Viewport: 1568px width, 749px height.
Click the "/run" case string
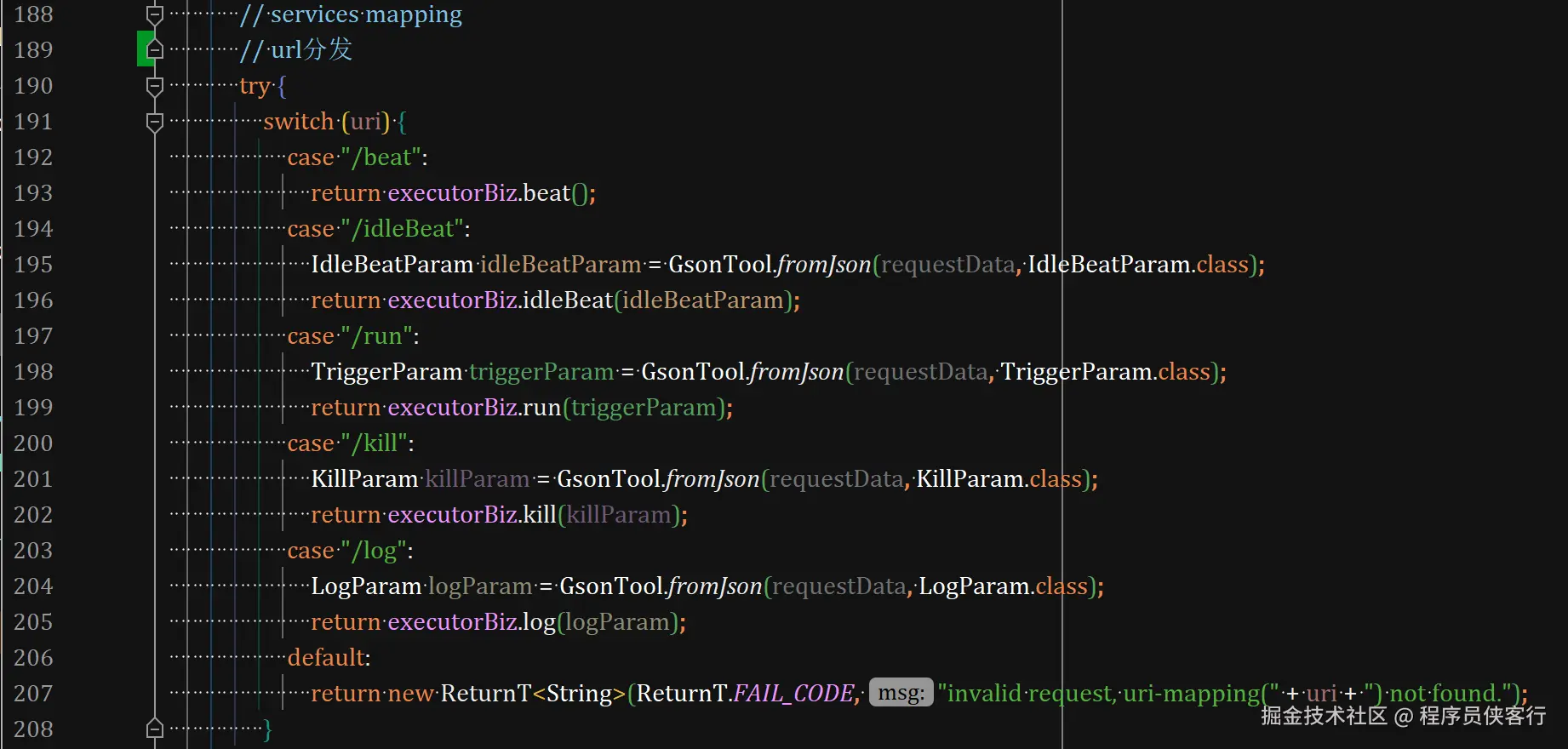[376, 336]
